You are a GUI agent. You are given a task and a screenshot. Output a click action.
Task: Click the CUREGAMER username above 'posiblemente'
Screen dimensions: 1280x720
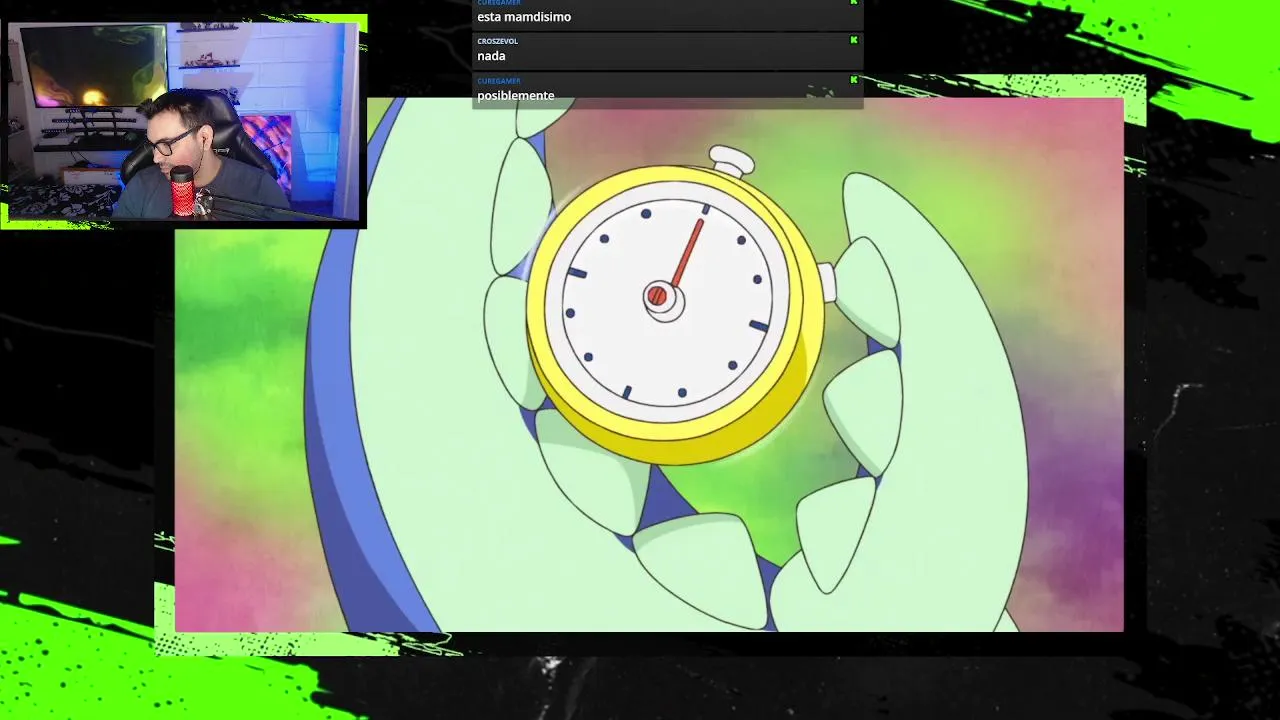[498, 80]
